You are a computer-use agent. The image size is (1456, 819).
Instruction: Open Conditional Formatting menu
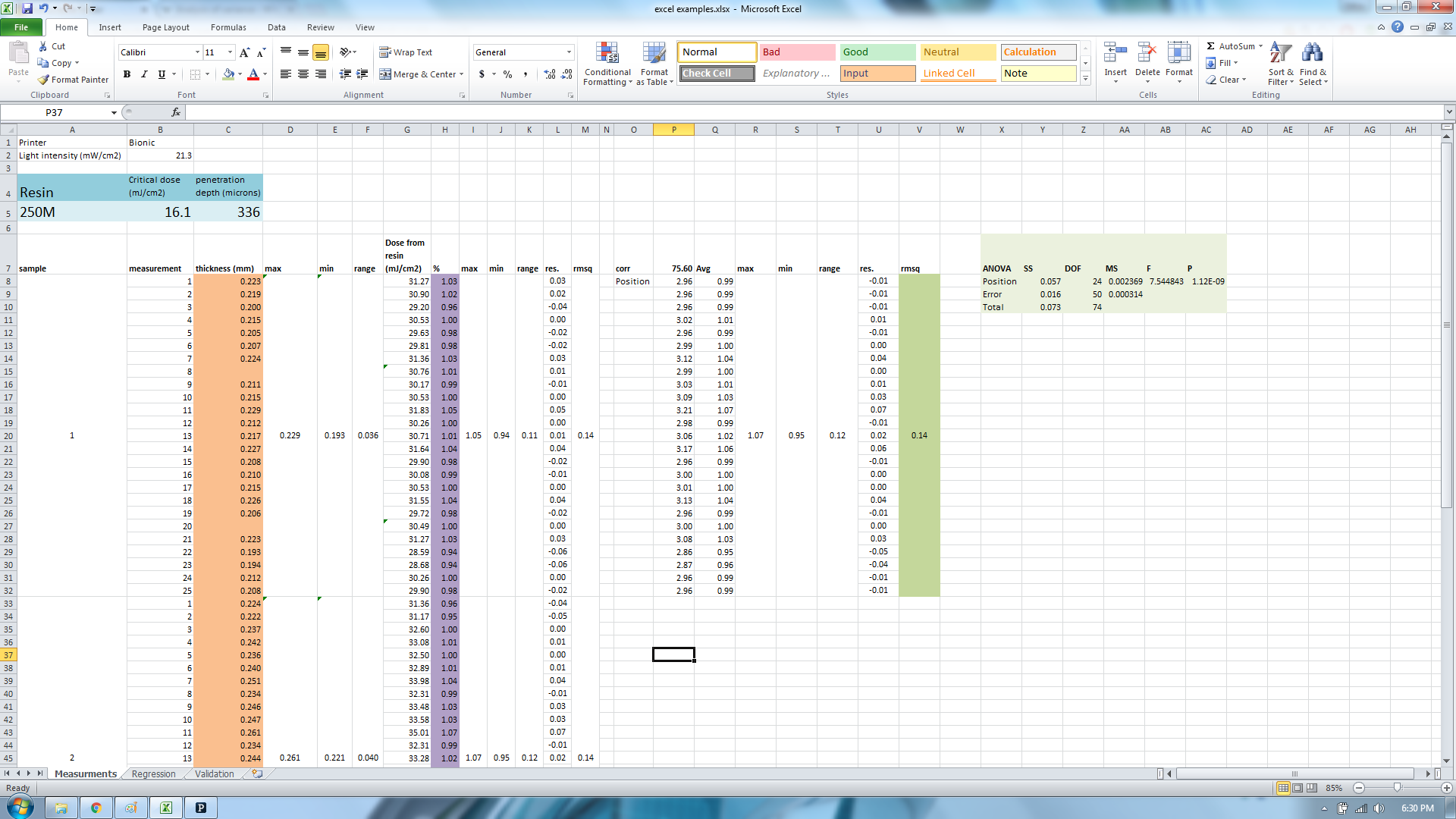click(x=607, y=64)
